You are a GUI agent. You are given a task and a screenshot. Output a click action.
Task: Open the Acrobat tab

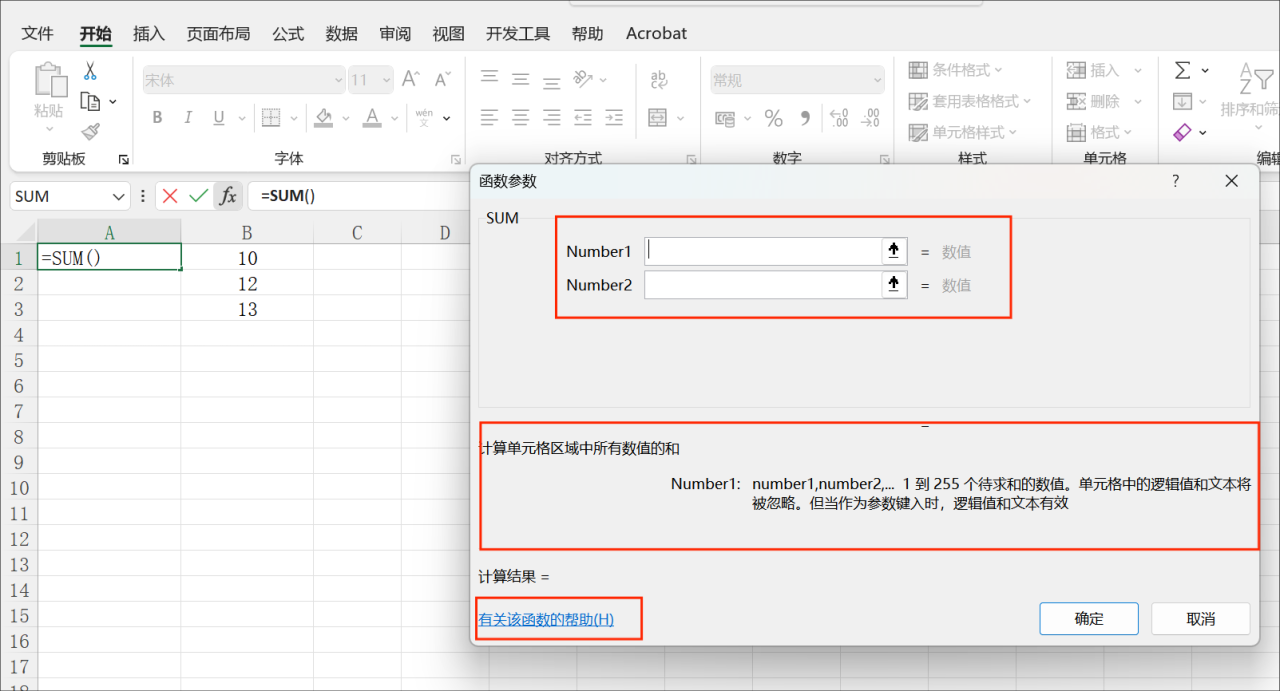(x=656, y=33)
